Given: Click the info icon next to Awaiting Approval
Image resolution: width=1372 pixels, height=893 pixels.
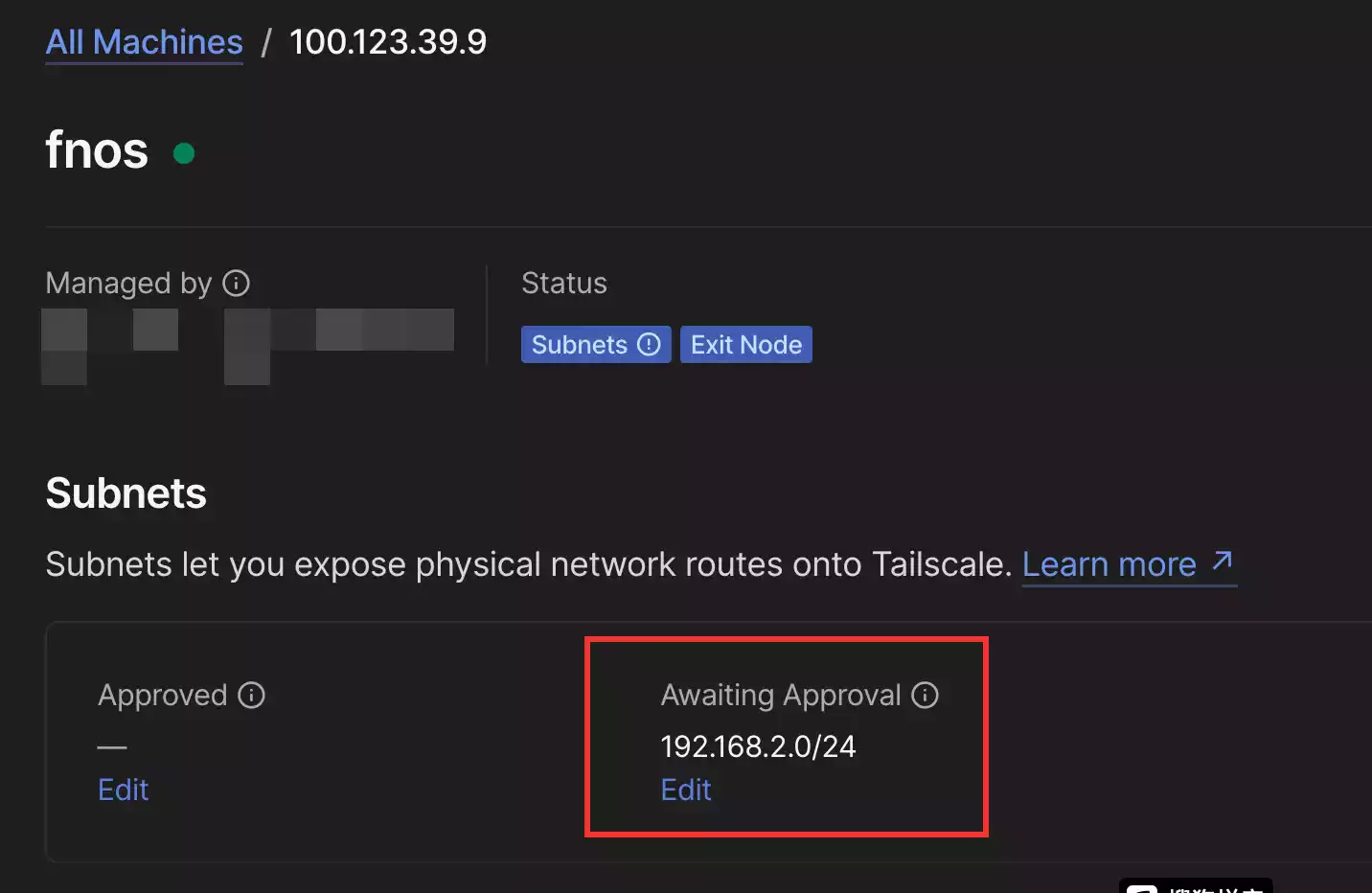Looking at the screenshot, I should click(x=925, y=696).
